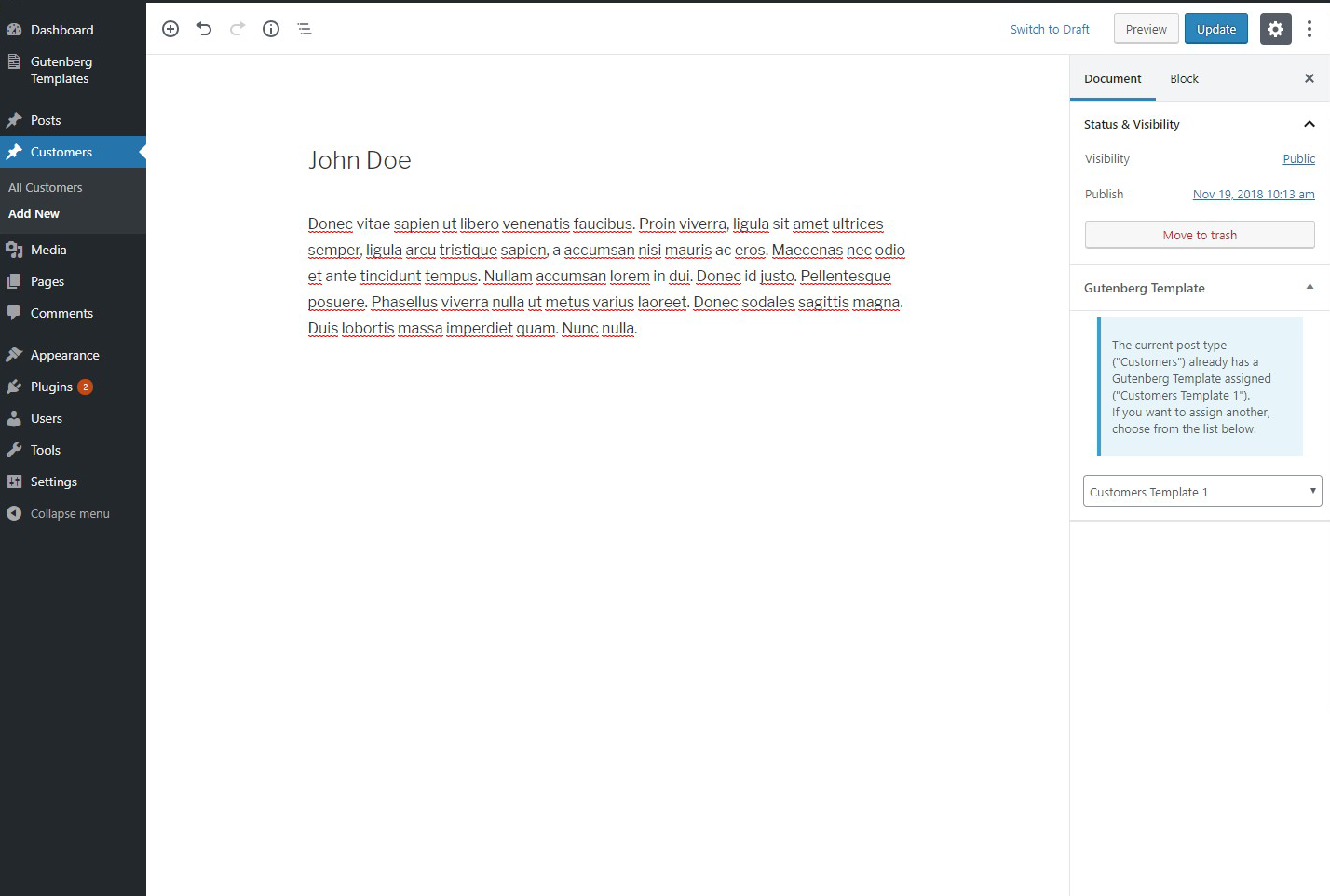
Task: Click the Appearance paintbrush icon
Action: pyautogui.click(x=14, y=355)
